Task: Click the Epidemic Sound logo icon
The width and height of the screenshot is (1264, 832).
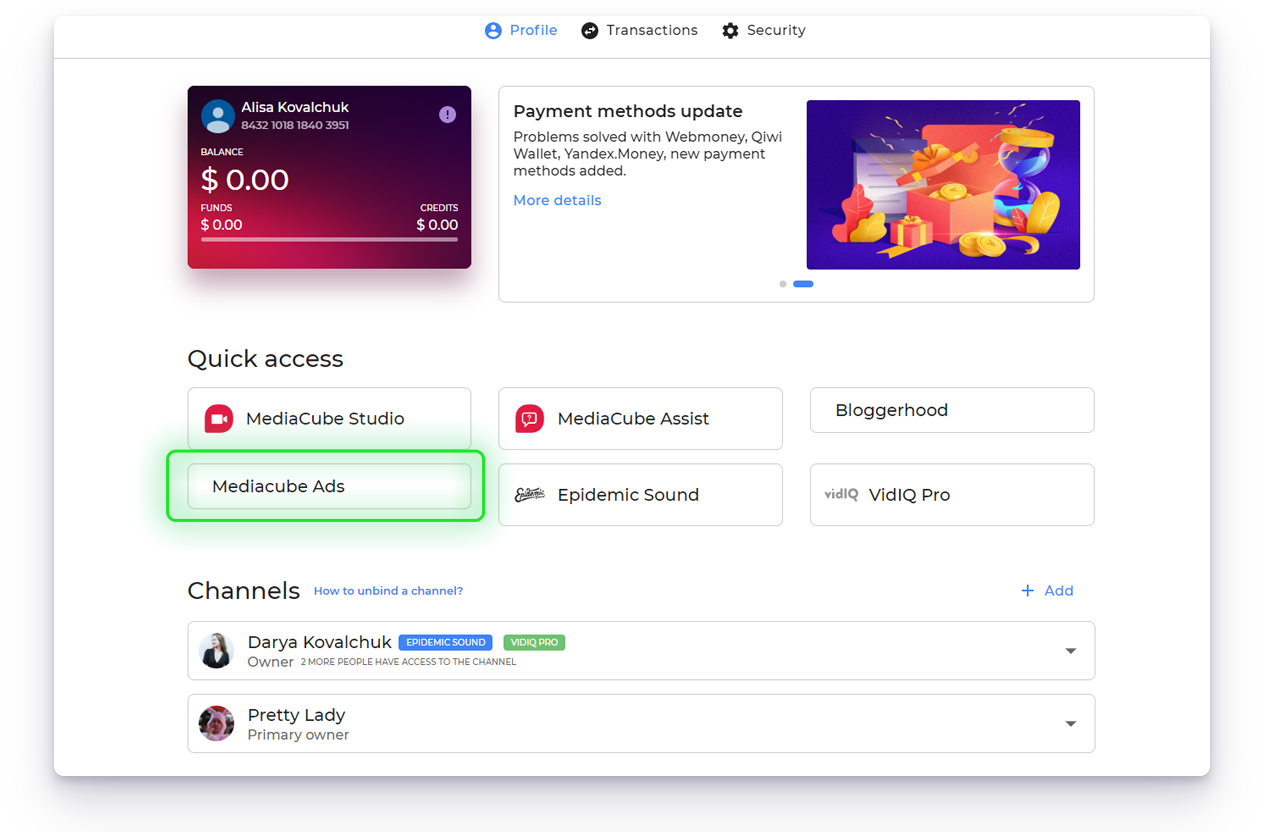Action: [530, 494]
